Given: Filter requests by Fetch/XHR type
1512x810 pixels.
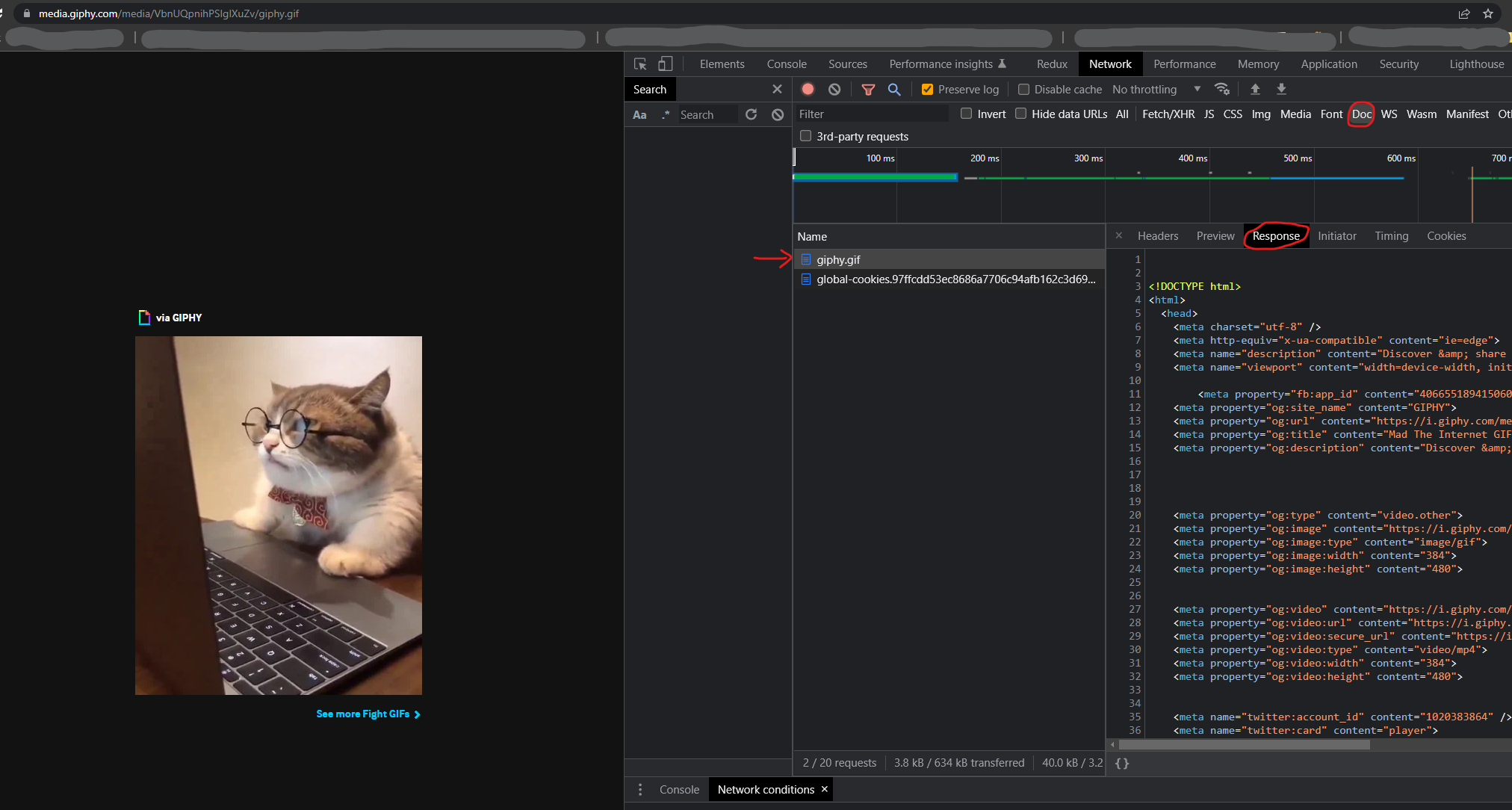Looking at the screenshot, I should (x=1168, y=114).
